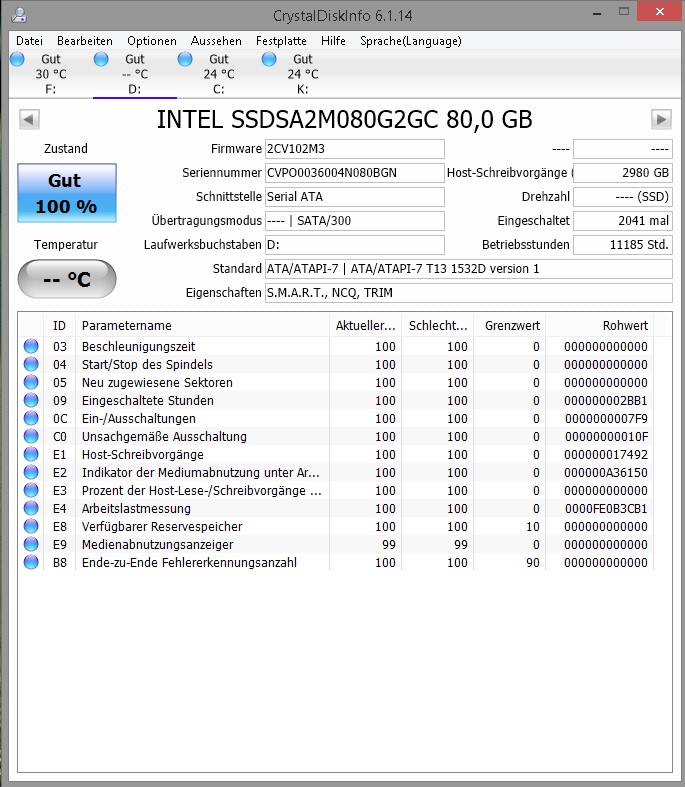Click the Parametername column header

(x=202, y=326)
